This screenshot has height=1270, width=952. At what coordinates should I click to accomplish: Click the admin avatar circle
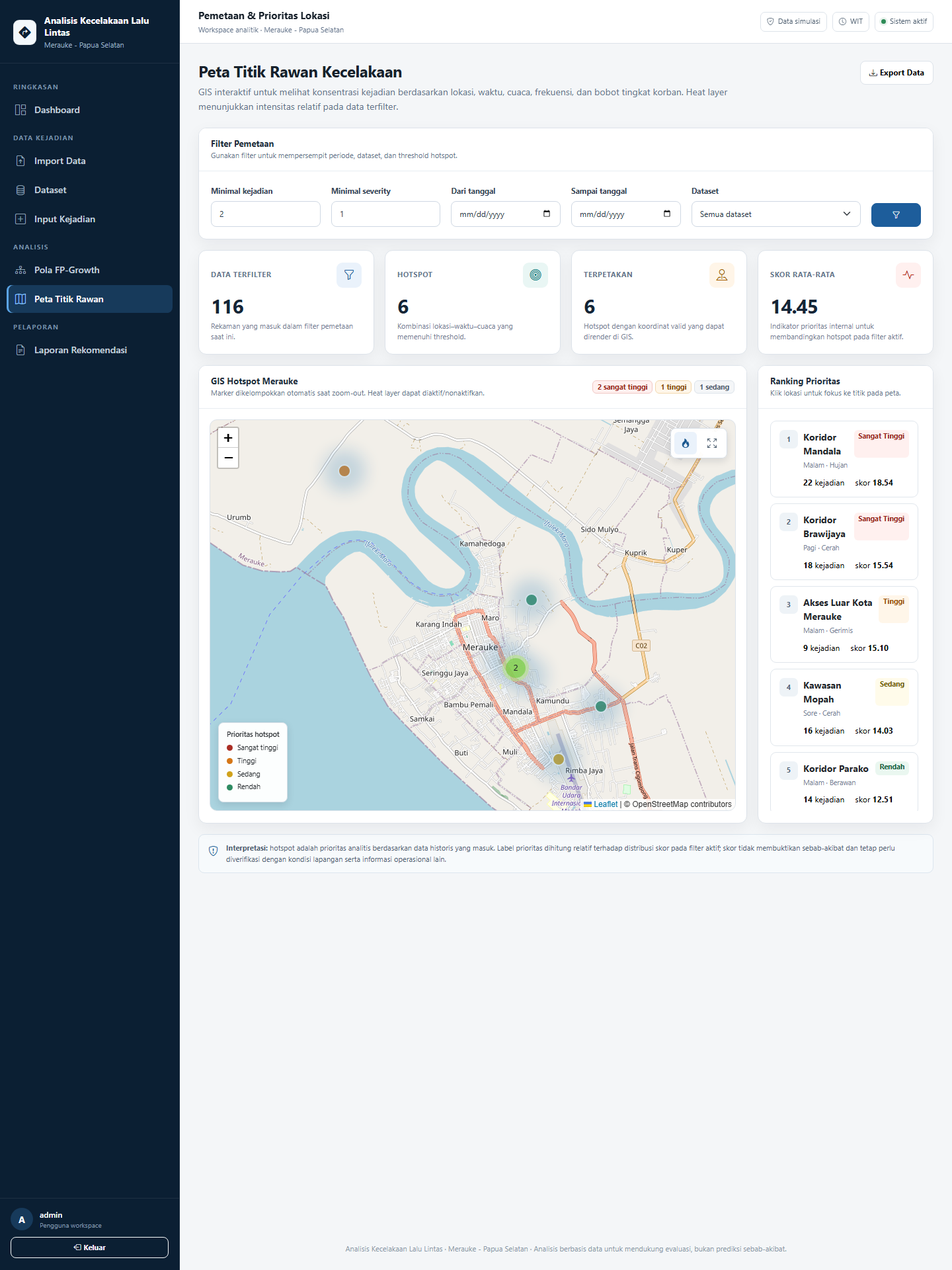pyautogui.click(x=22, y=1220)
